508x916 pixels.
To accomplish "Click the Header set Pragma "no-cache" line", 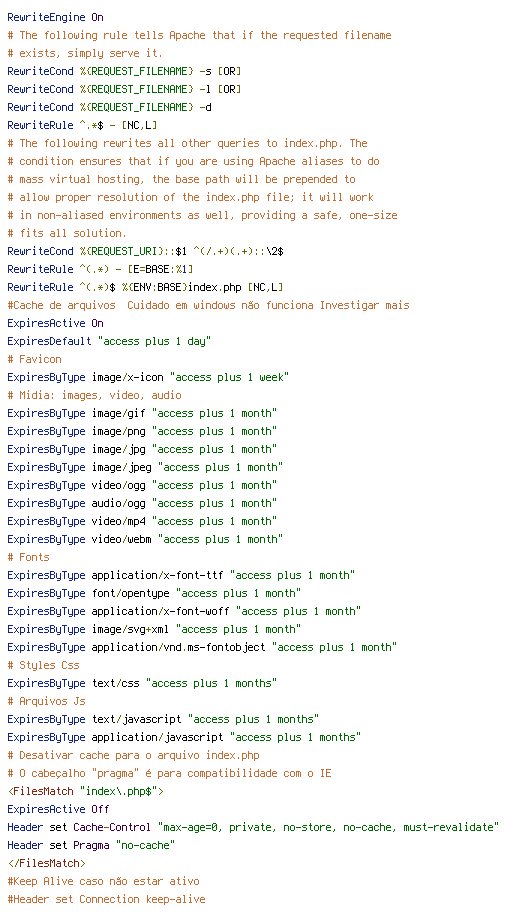I will pyautogui.click(x=91, y=845).
